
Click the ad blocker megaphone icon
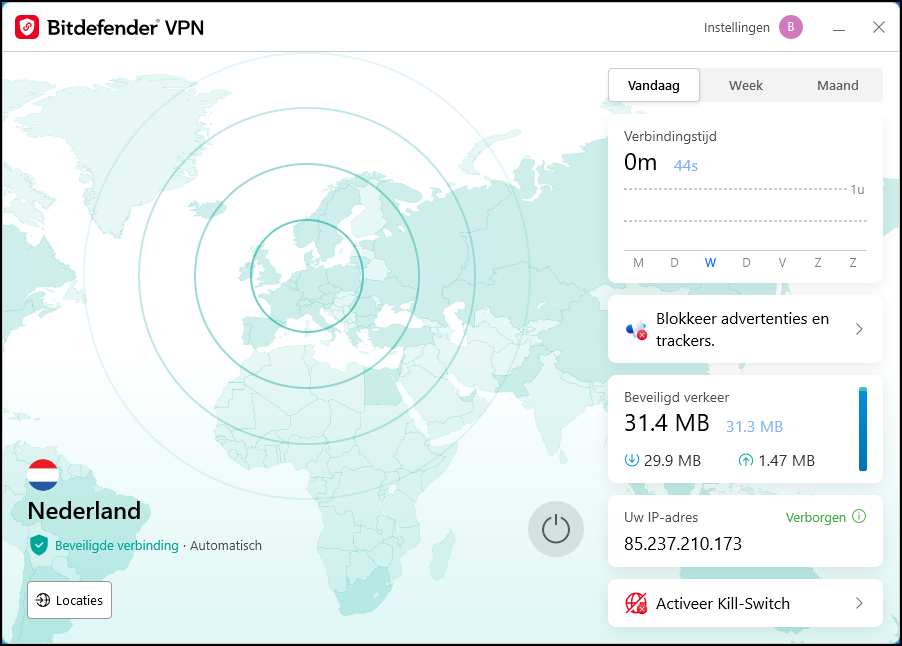(636, 330)
